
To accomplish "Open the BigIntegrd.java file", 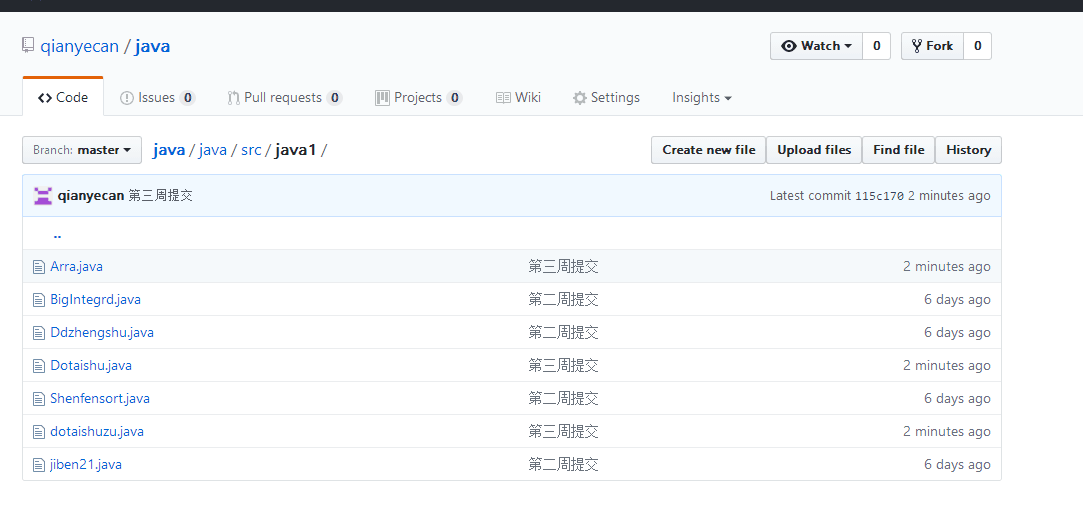I will tap(95, 300).
